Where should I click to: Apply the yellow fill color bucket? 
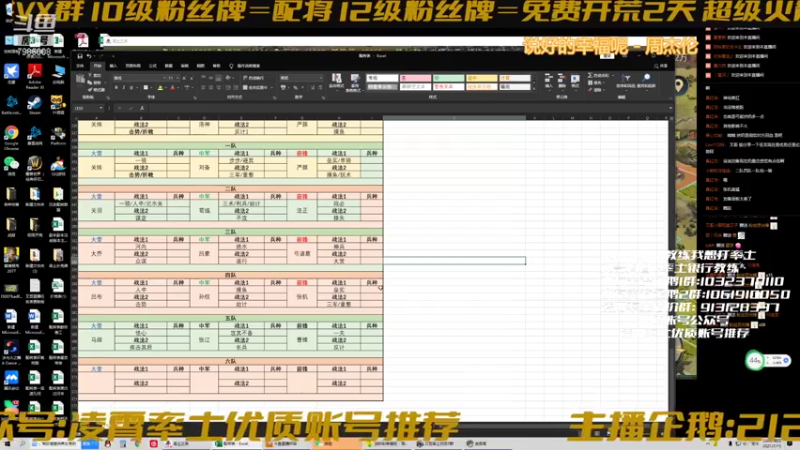pos(160,88)
